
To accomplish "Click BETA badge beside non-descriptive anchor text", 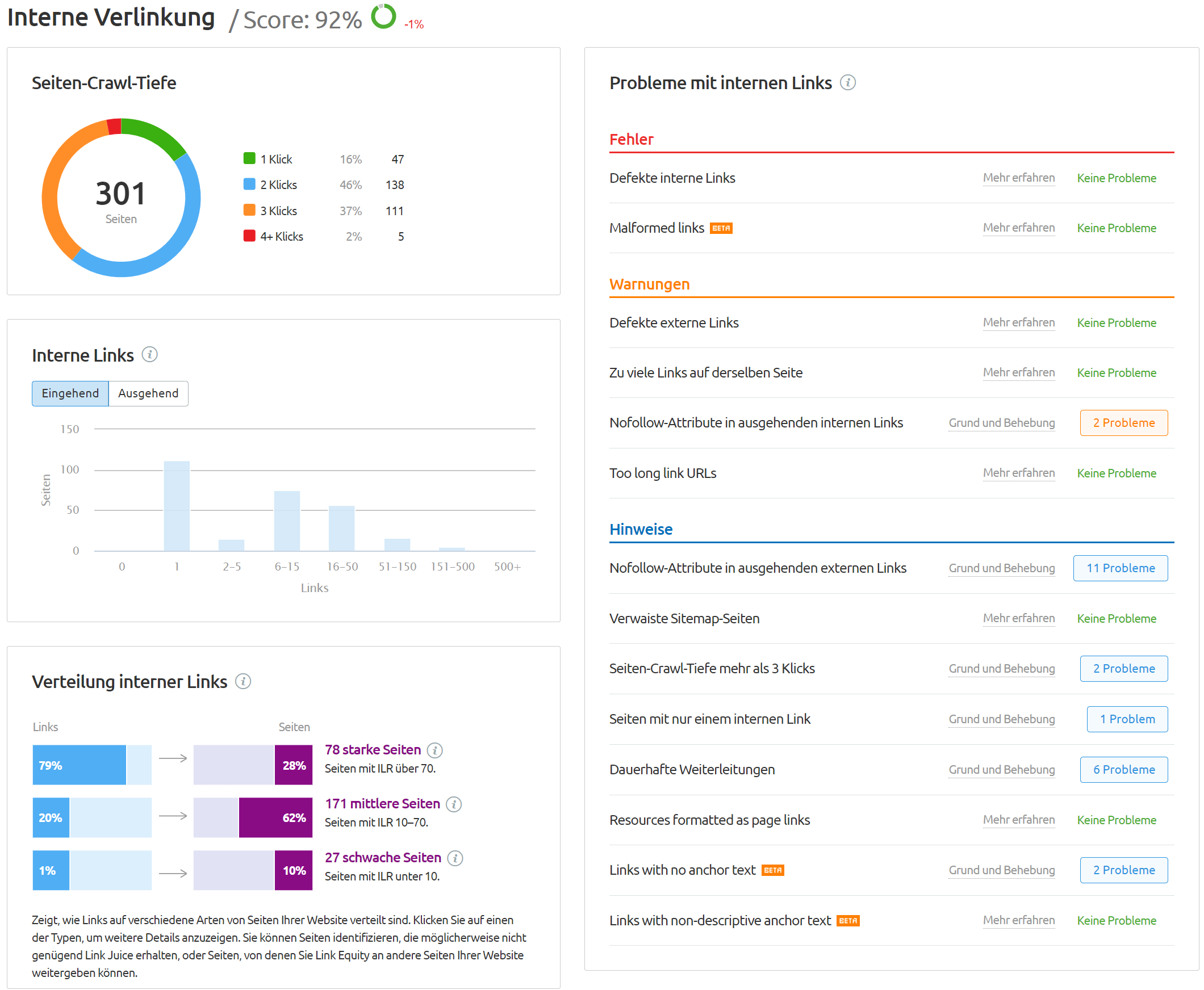I will pyautogui.click(x=848, y=920).
